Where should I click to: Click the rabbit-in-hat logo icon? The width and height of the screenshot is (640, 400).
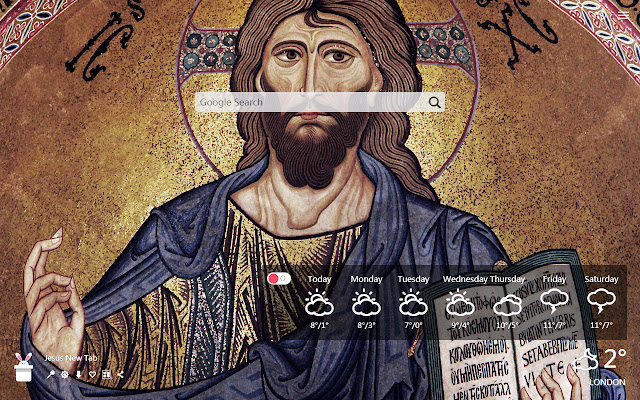pos(23,367)
